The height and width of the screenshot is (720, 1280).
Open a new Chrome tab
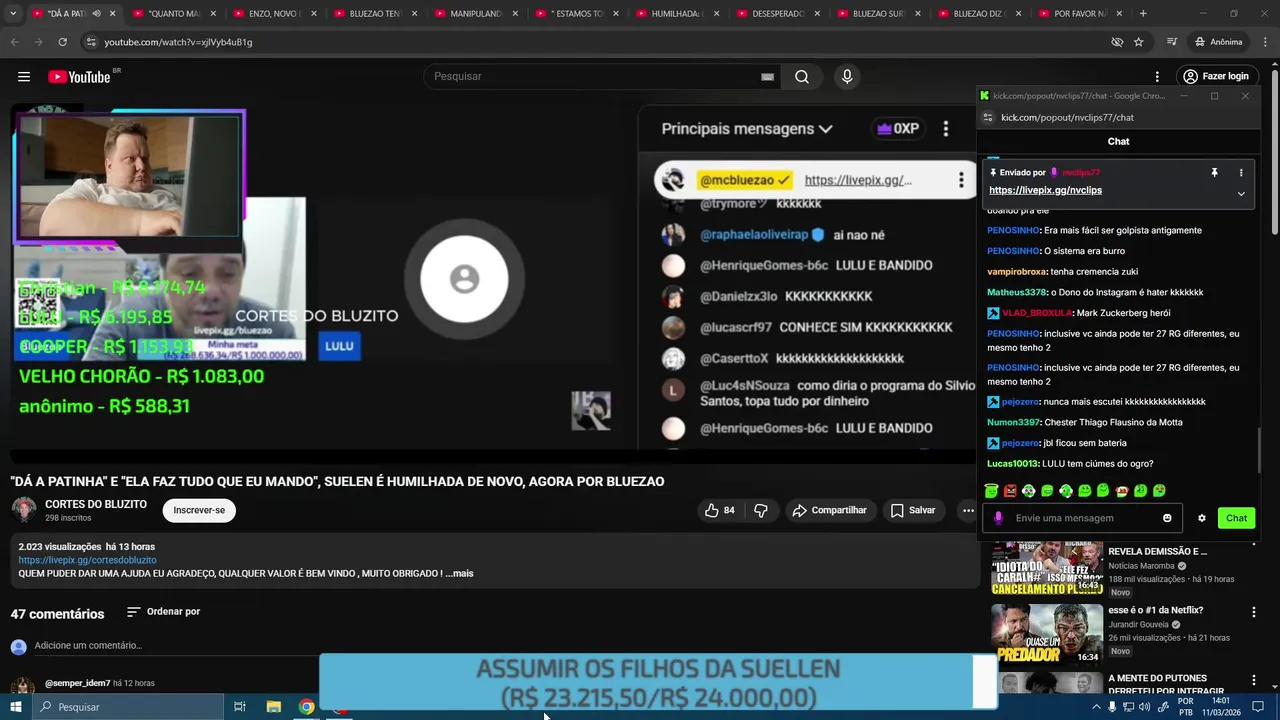tap(1143, 14)
